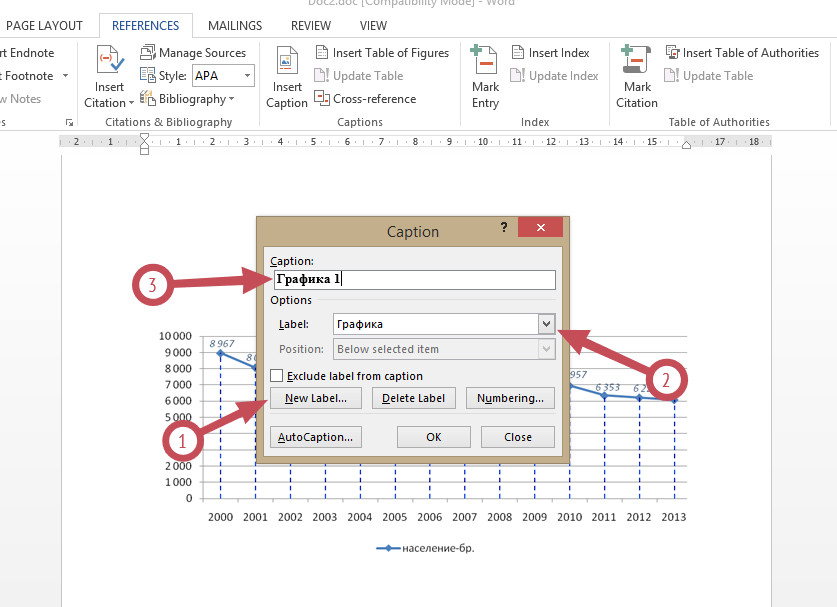The height and width of the screenshot is (607, 837).
Task: Select the References tab
Action: point(145,26)
